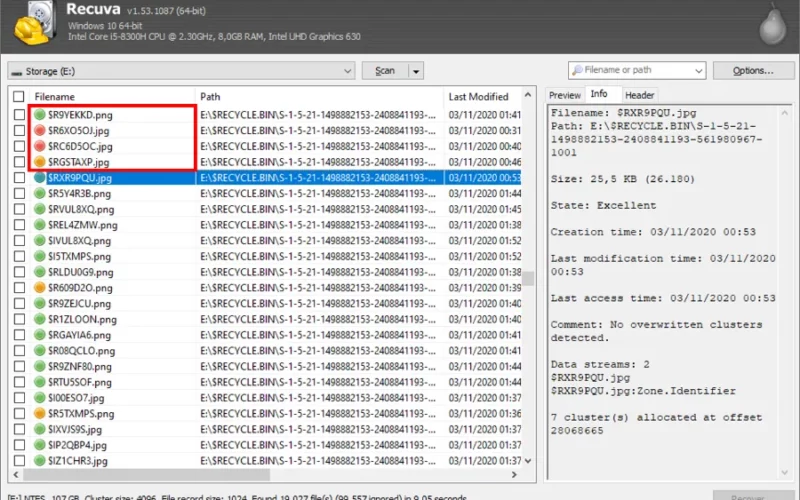This screenshot has height=500, width=800.
Task: Click the orange status icon beside $RGSTAXP.jpg
Action: pyautogui.click(x=40, y=162)
